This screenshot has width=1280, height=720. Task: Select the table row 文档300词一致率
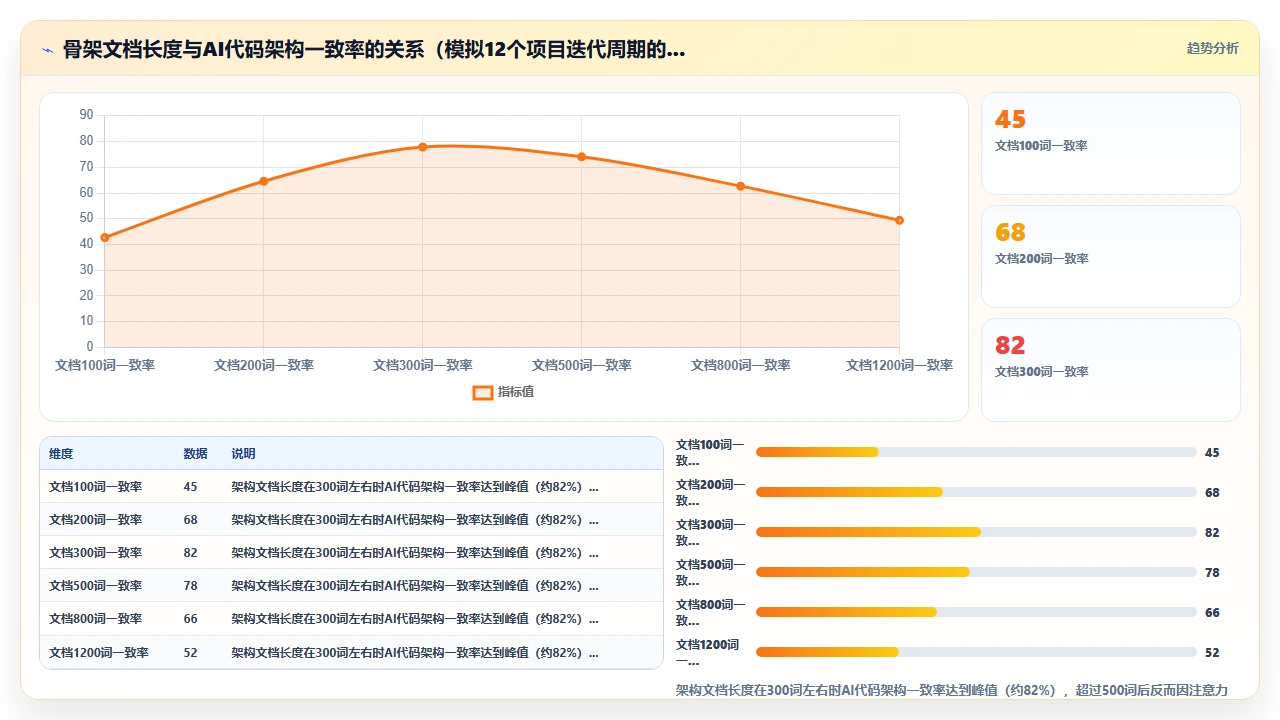[x=351, y=552]
